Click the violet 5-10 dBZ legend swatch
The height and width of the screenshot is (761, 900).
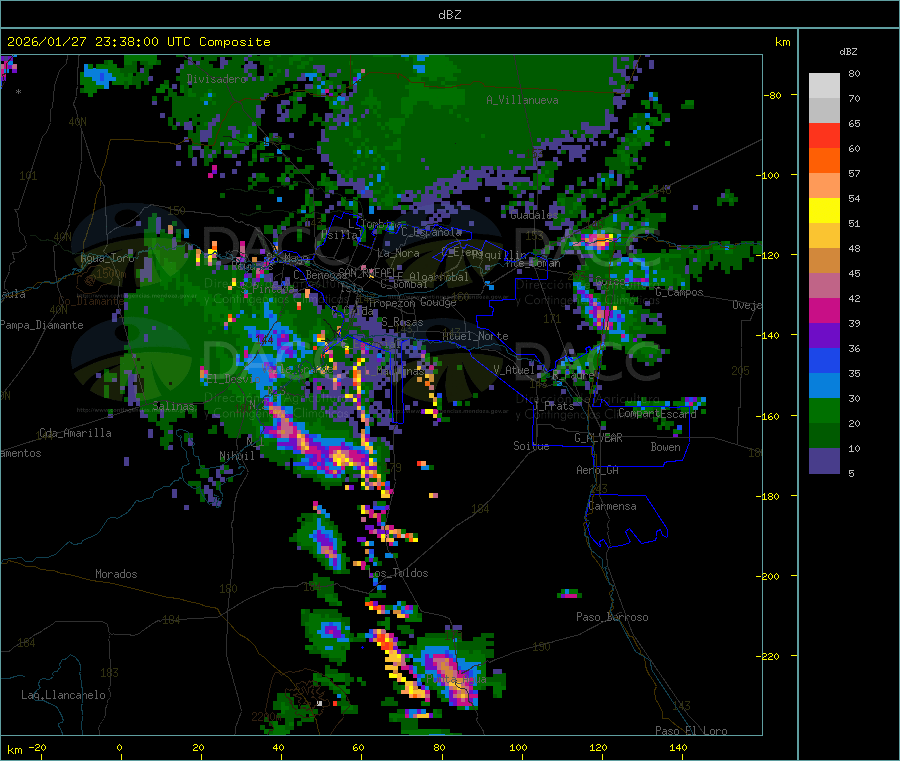pyautogui.click(x=824, y=461)
